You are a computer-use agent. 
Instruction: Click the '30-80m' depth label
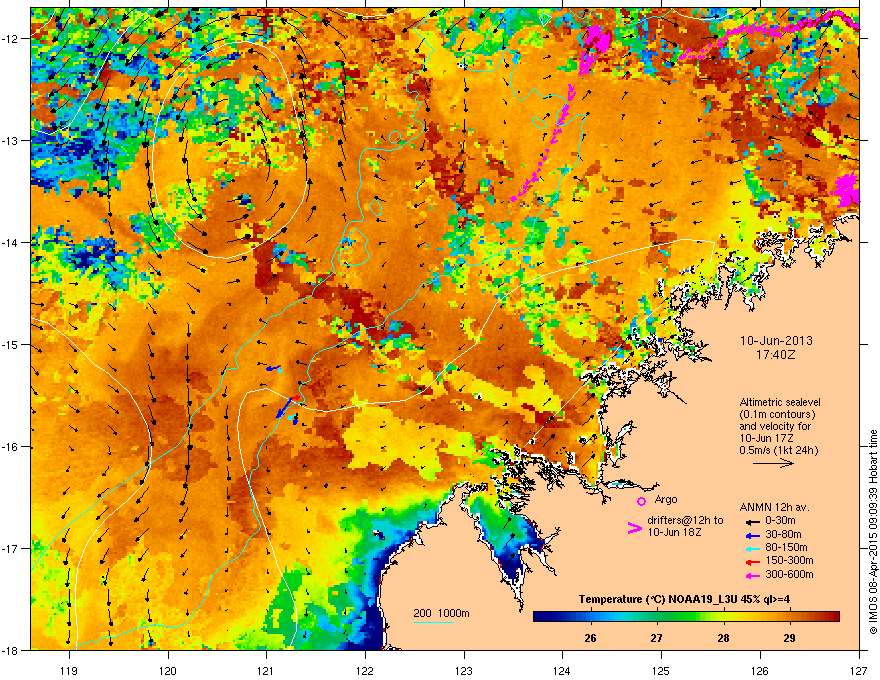(783, 534)
